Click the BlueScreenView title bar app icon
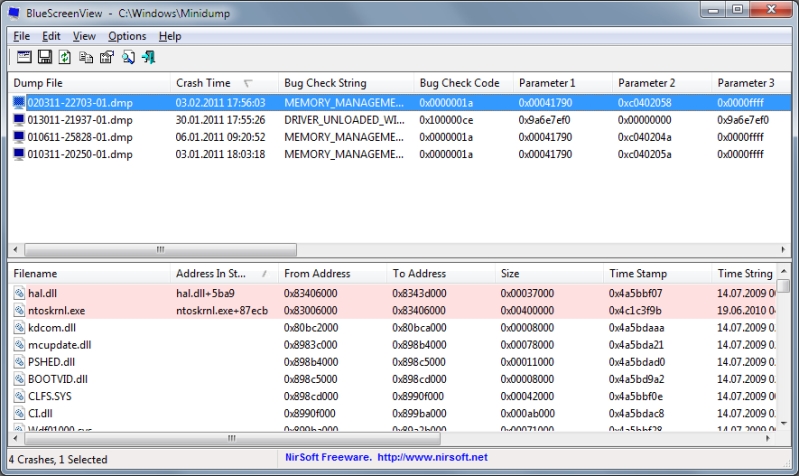 14,13
